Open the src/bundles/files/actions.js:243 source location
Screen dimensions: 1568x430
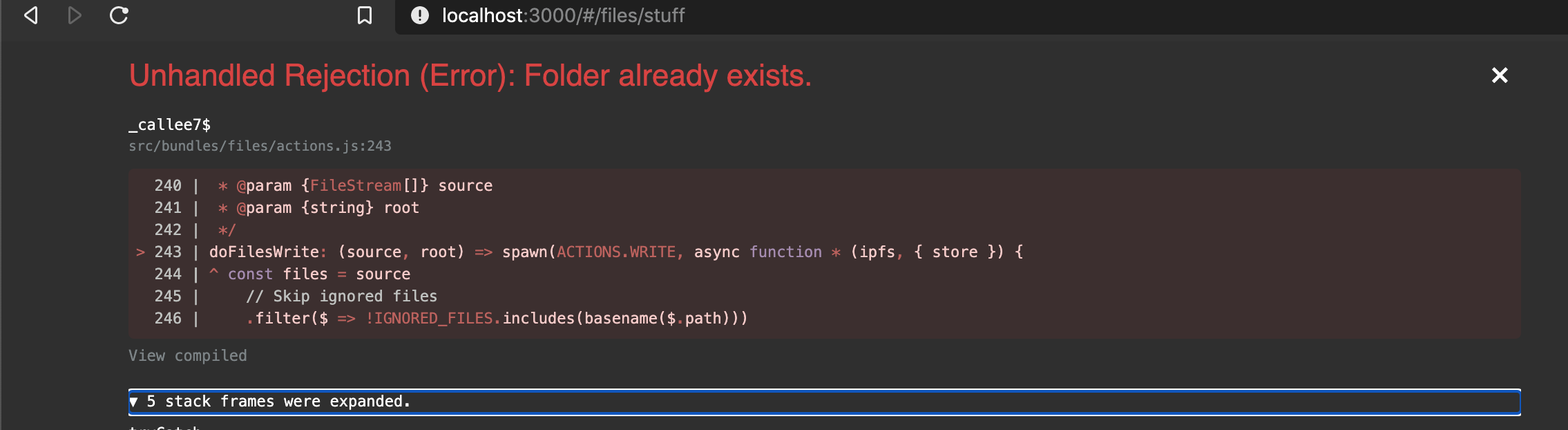point(260,146)
